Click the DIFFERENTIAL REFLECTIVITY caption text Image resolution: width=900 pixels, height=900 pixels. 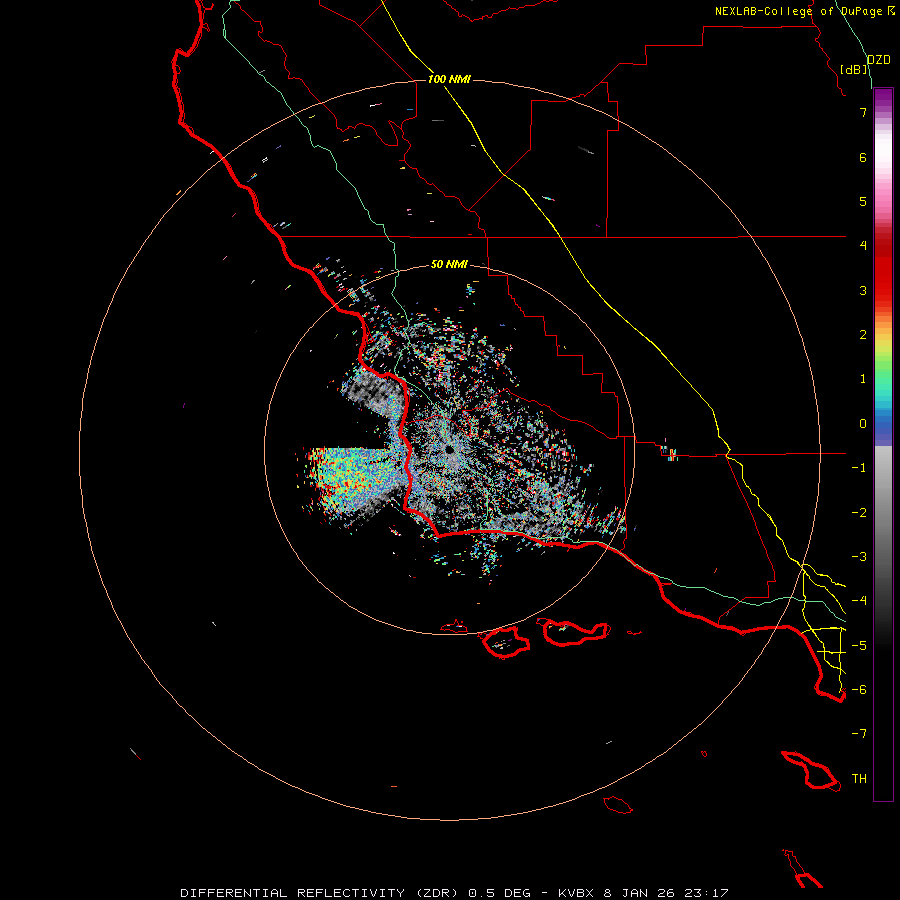[x=292, y=893]
